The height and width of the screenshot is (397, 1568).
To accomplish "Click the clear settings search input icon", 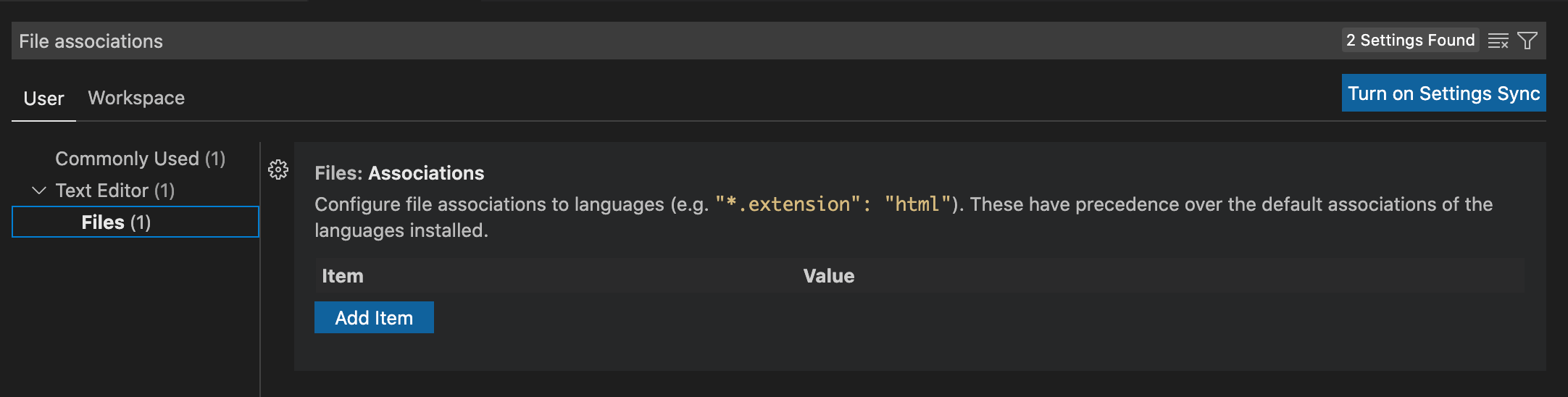I will 1498,41.
